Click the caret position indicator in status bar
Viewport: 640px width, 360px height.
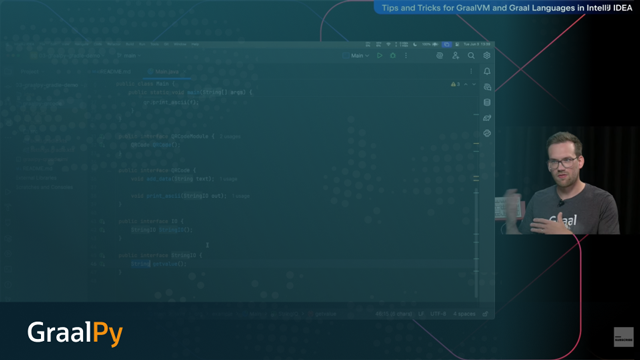click(393, 314)
